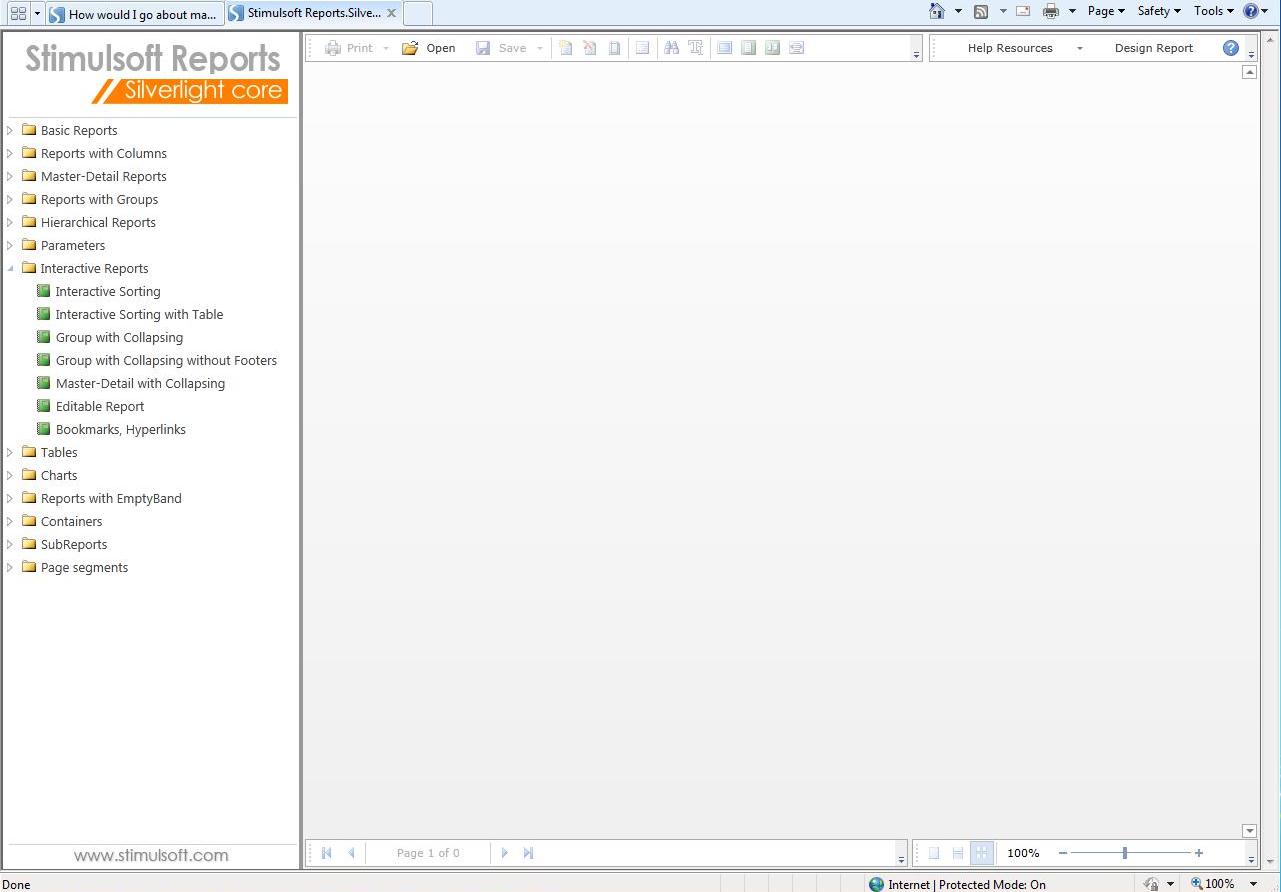
Task: Click the Find binoculars icon
Action: pyautogui.click(x=671, y=48)
